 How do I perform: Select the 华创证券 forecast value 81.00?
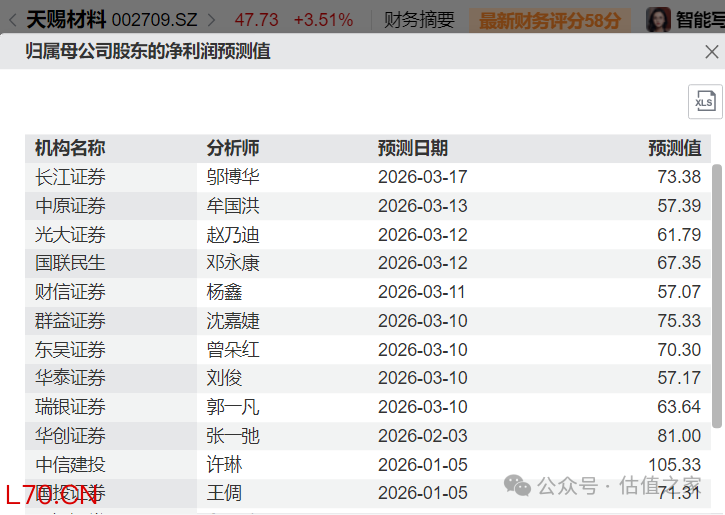pyautogui.click(x=680, y=436)
